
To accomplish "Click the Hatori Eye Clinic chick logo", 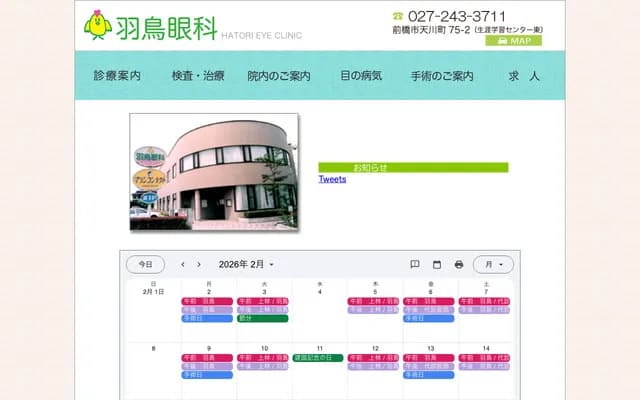I will tap(98, 25).
